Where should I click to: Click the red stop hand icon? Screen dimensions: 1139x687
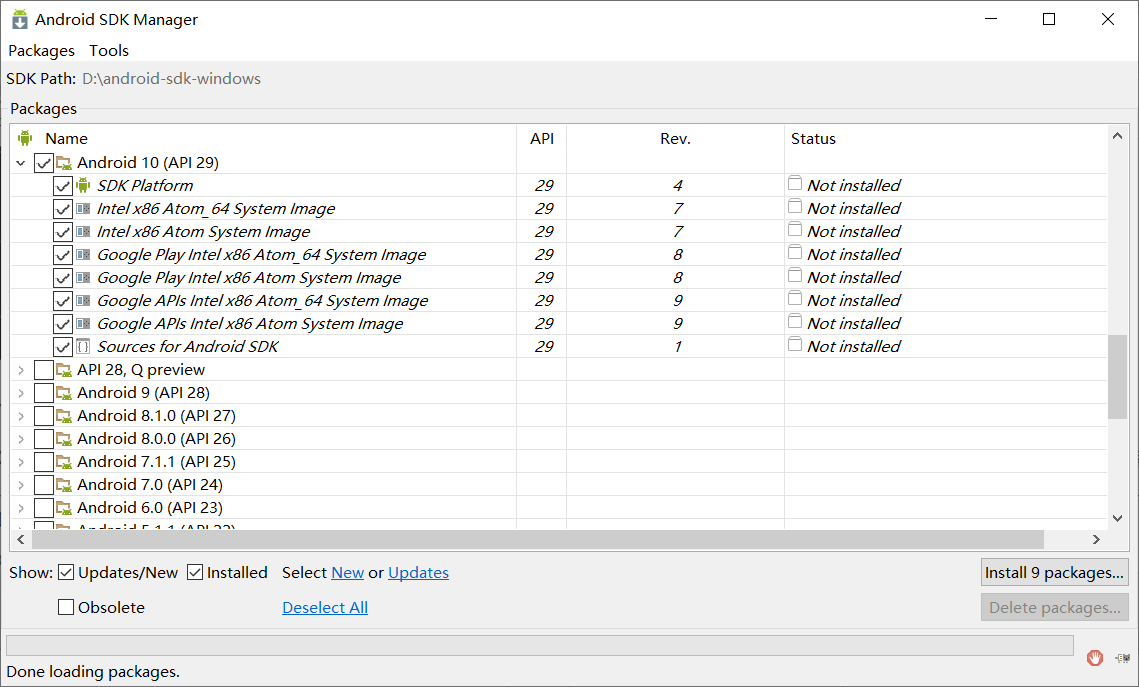click(x=1095, y=657)
